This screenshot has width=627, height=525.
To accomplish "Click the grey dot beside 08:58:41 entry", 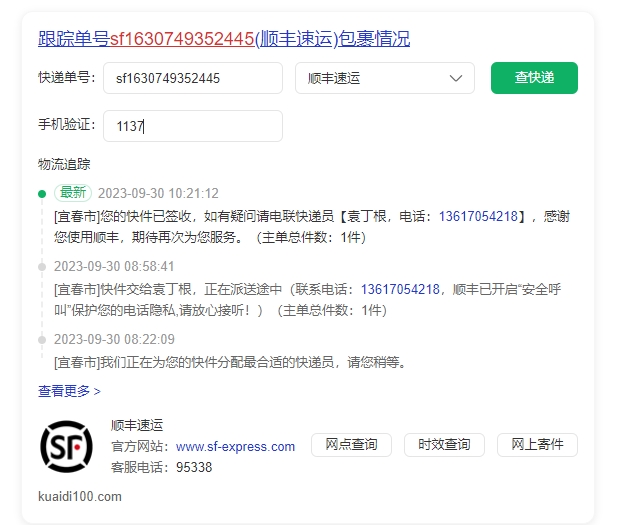I will click(x=42, y=267).
